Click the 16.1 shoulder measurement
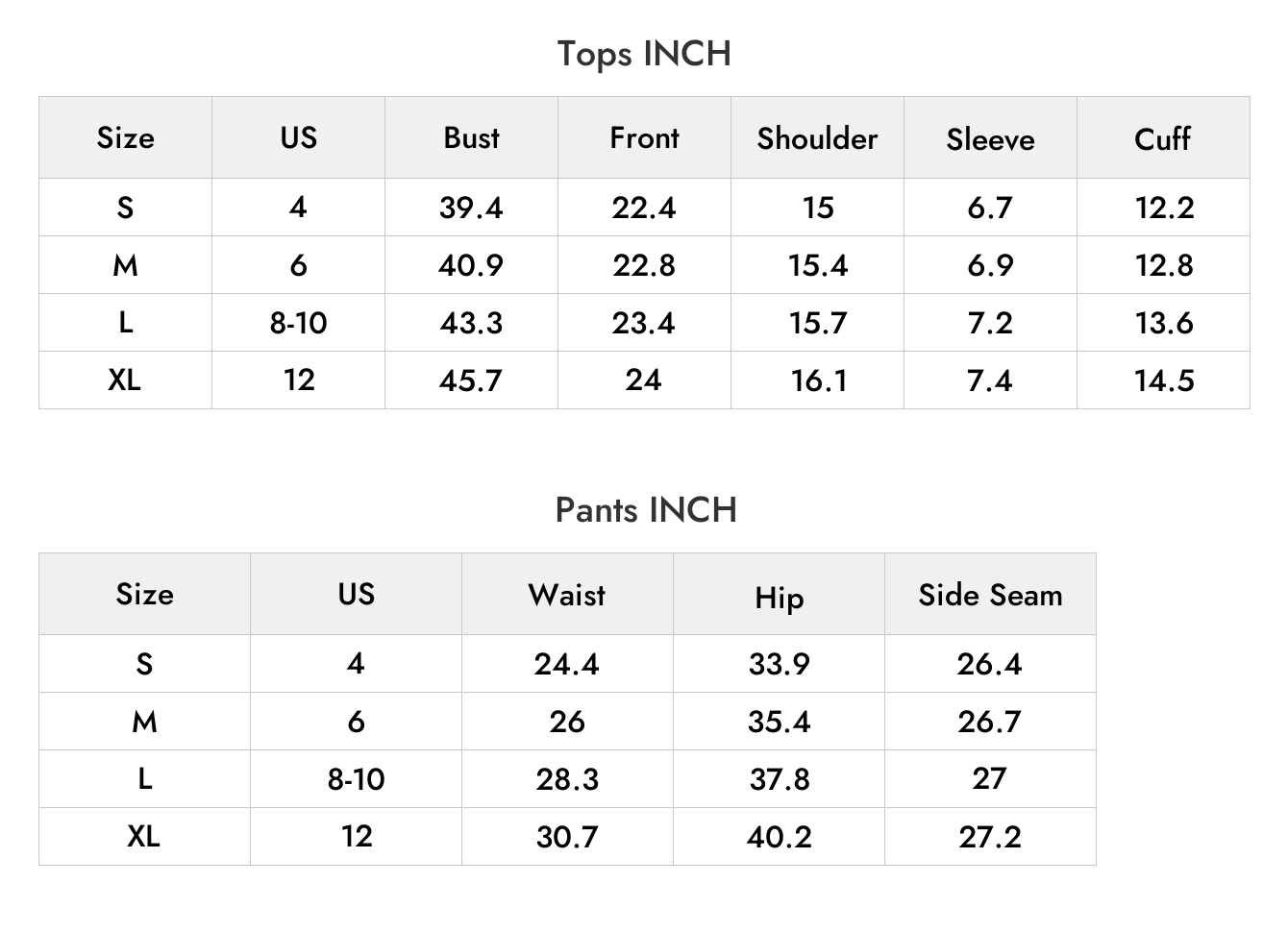 point(819,380)
